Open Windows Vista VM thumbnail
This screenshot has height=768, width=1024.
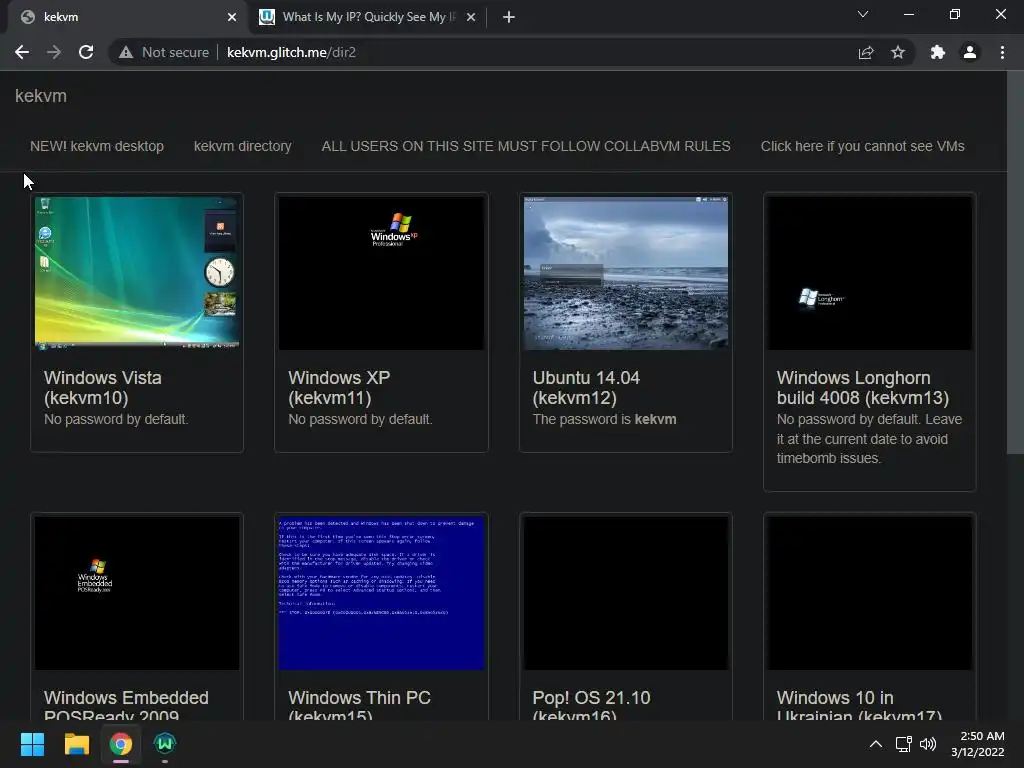pos(137,273)
